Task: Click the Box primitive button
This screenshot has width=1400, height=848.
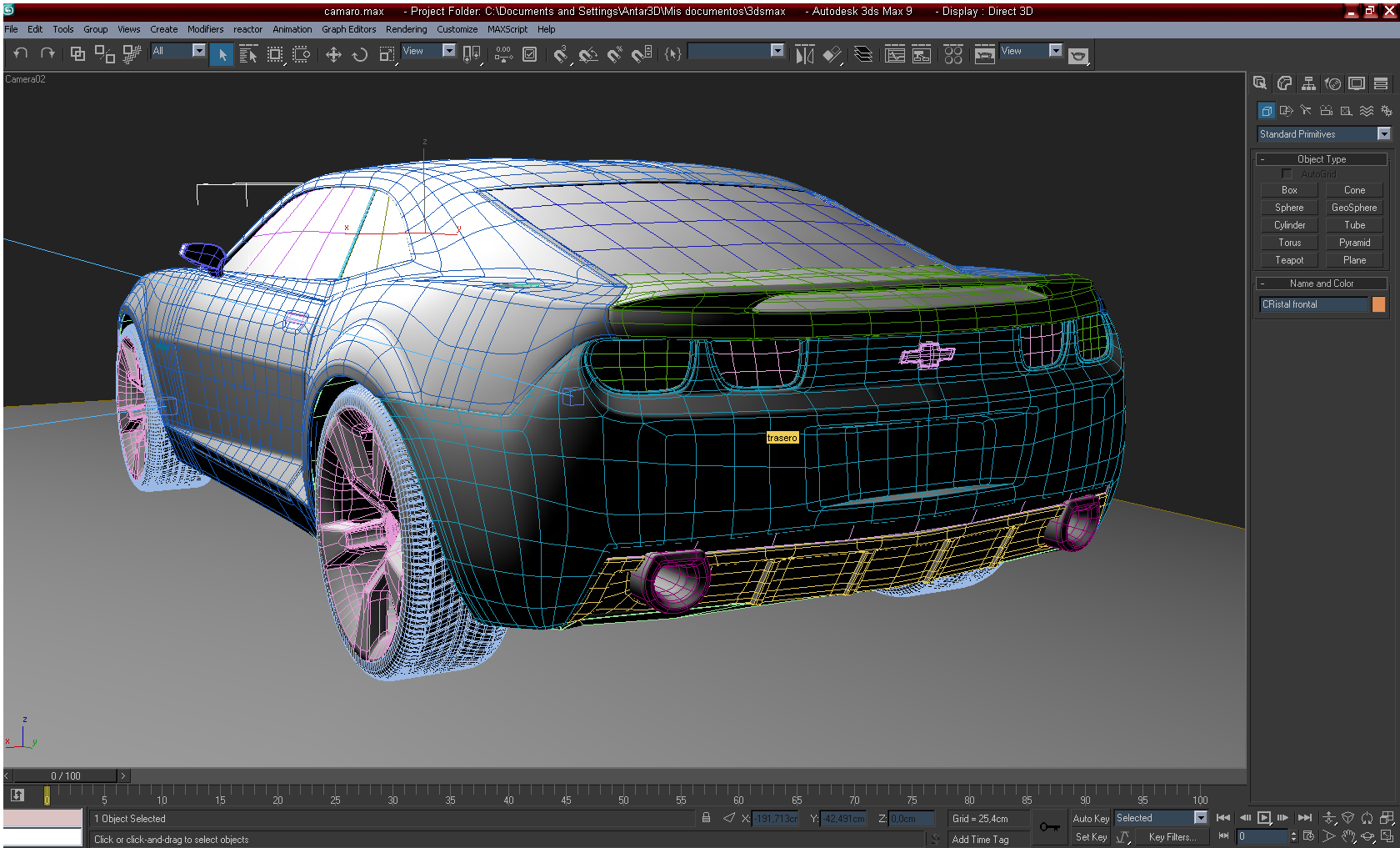Action: tap(1289, 190)
